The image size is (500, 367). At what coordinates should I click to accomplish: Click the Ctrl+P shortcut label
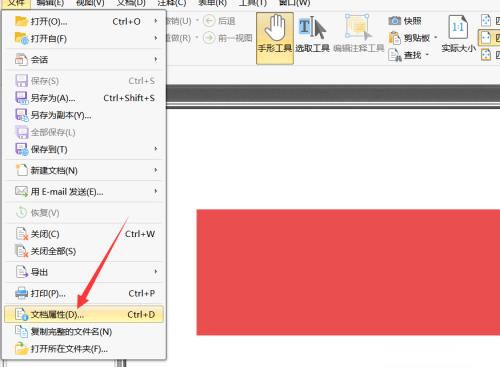tap(142, 293)
